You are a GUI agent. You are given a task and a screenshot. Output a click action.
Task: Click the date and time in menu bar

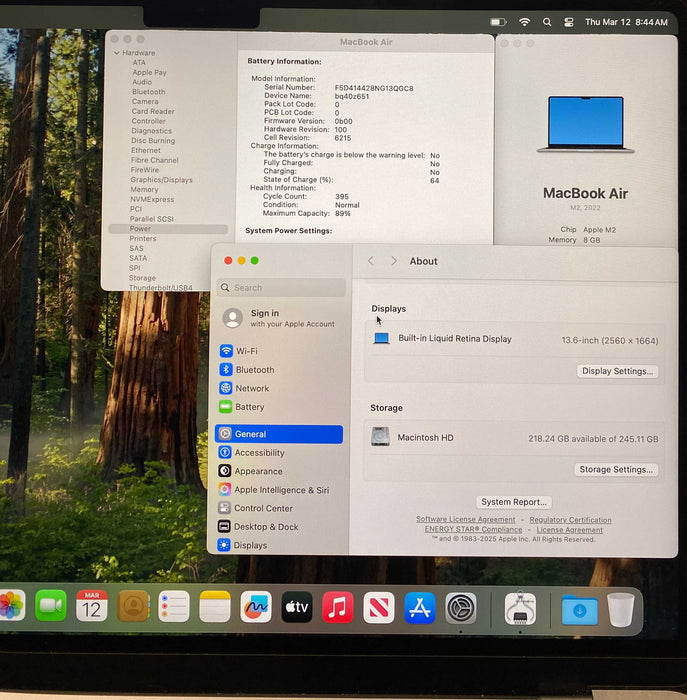click(626, 22)
